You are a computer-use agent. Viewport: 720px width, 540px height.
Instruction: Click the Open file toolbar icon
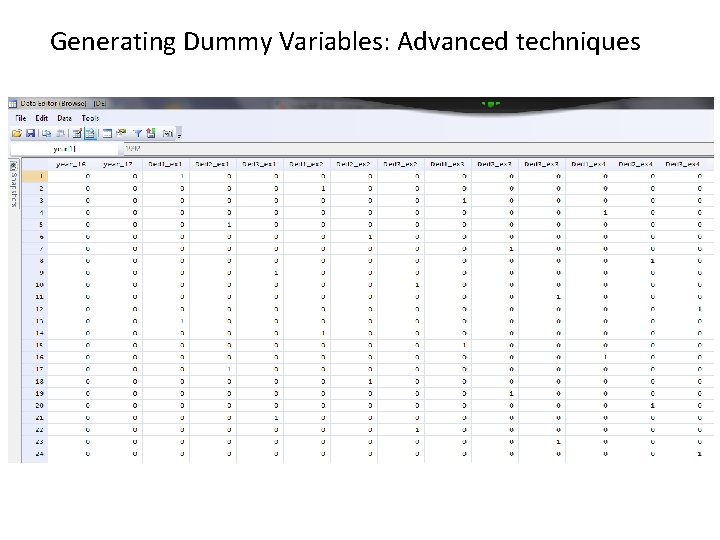[x=17, y=134]
